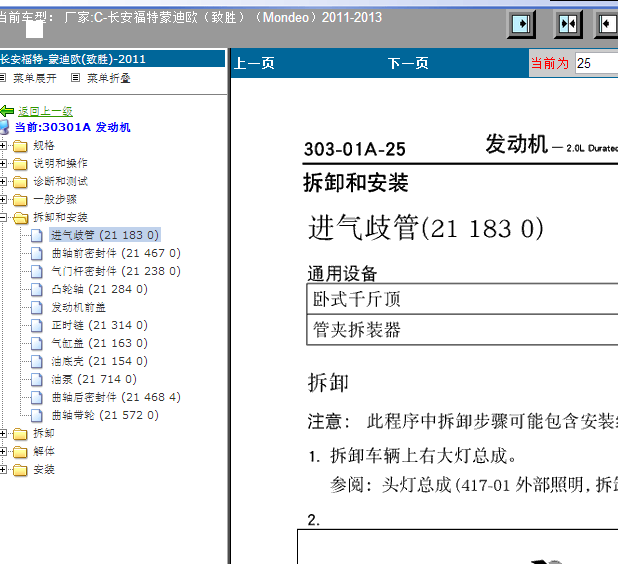Go to previous page with 上一页
Viewport: 618px width, 564px height.
(x=254, y=63)
